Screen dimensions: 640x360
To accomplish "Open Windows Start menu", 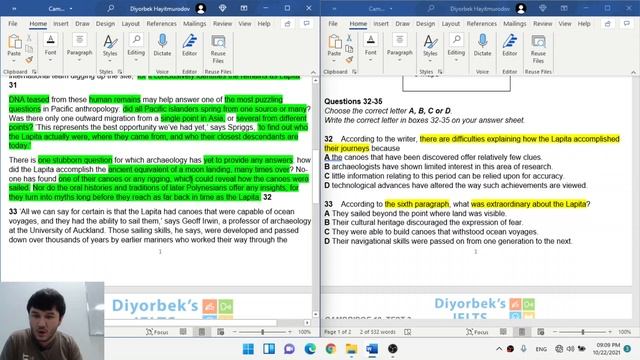I will tap(248, 349).
